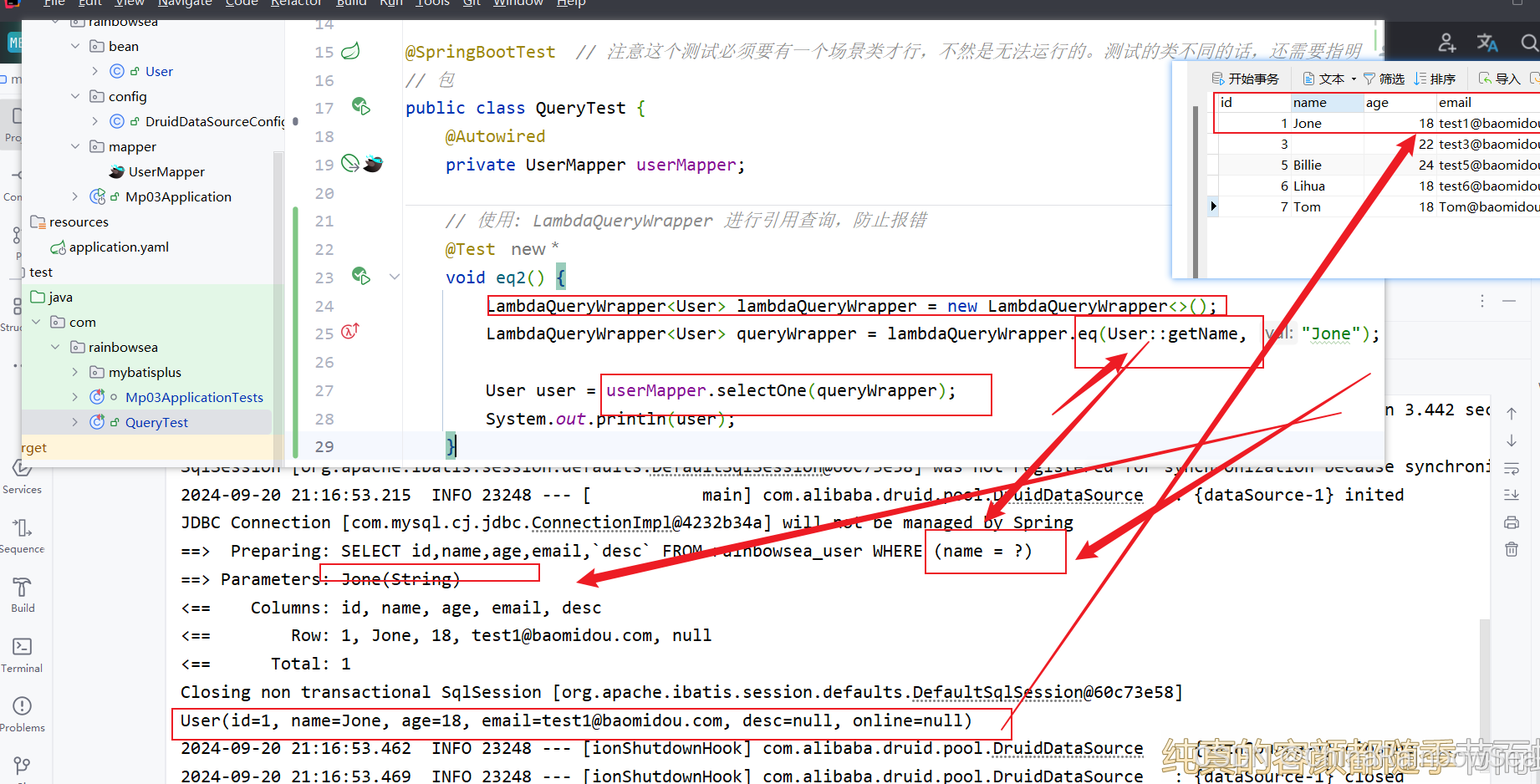Screen dimensions: 1540x784
Task: Open the Git tool window icon
Action: [x=22, y=766]
